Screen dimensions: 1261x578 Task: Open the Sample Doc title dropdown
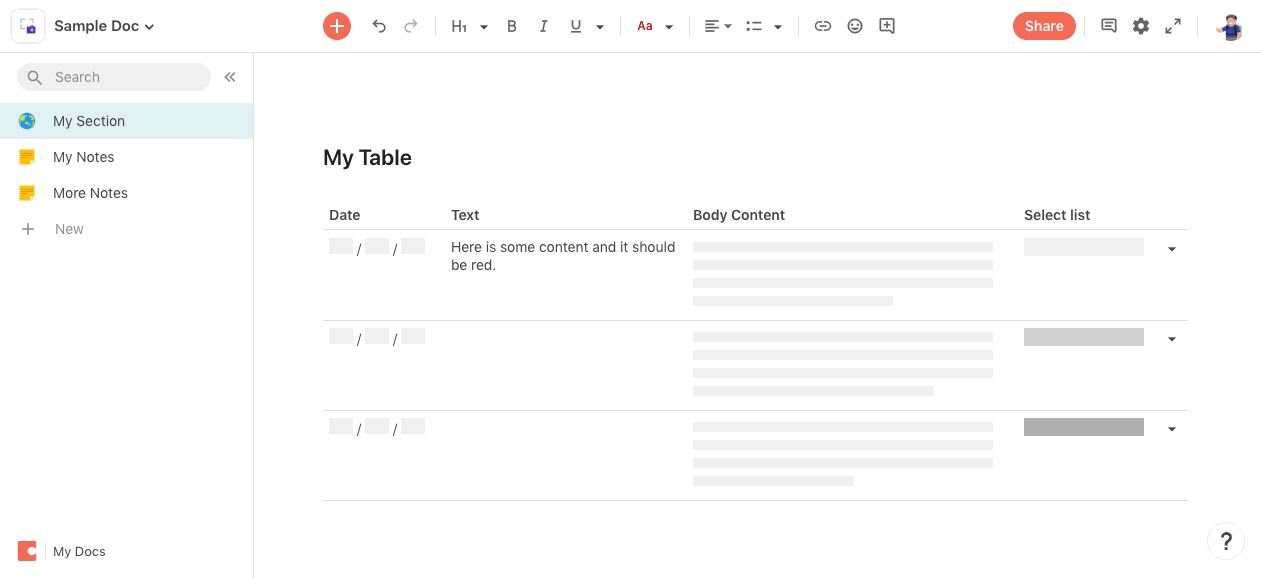104,26
